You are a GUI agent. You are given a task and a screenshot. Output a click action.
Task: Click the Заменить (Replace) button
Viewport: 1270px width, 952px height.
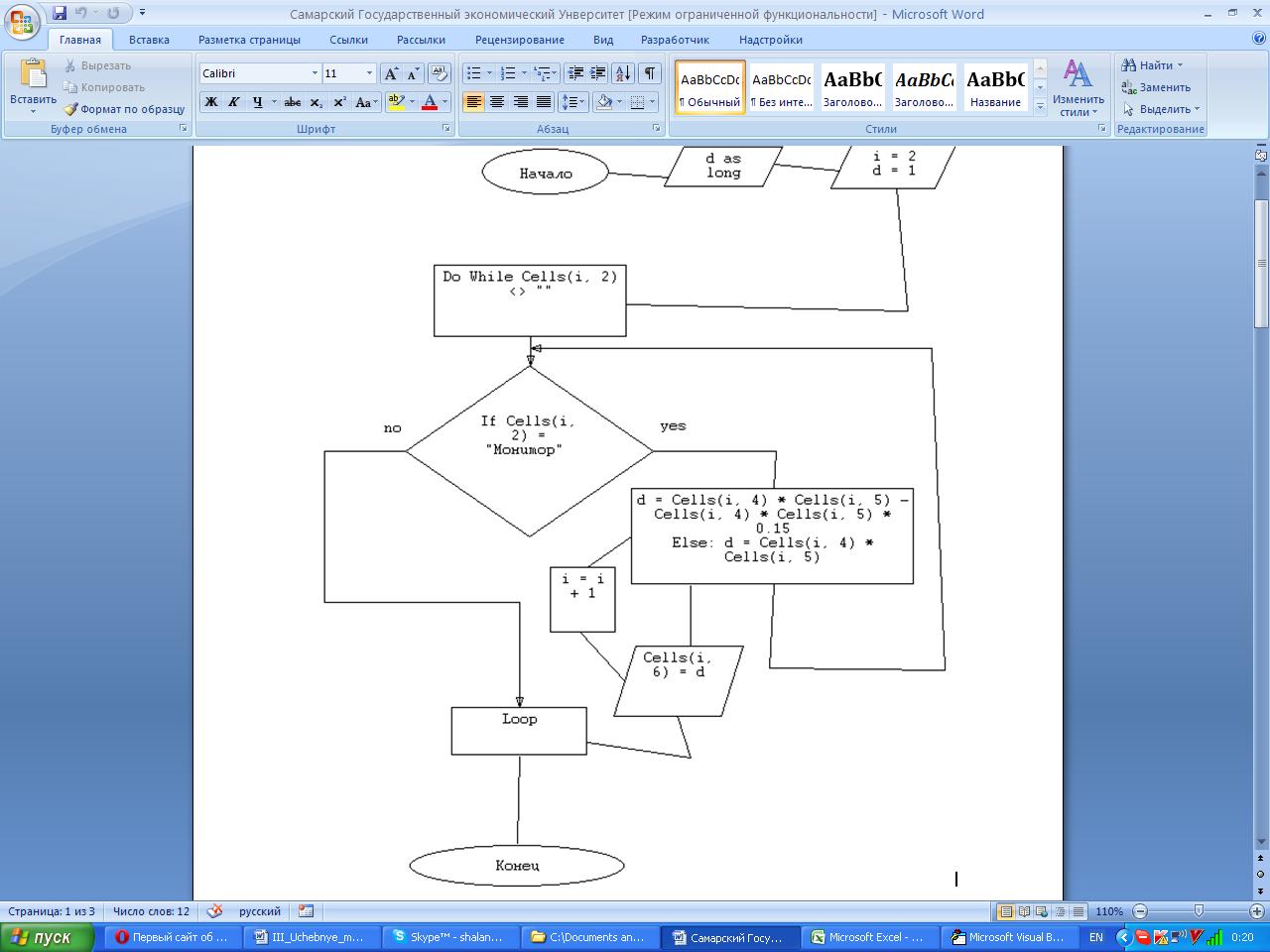(x=1156, y=87)
